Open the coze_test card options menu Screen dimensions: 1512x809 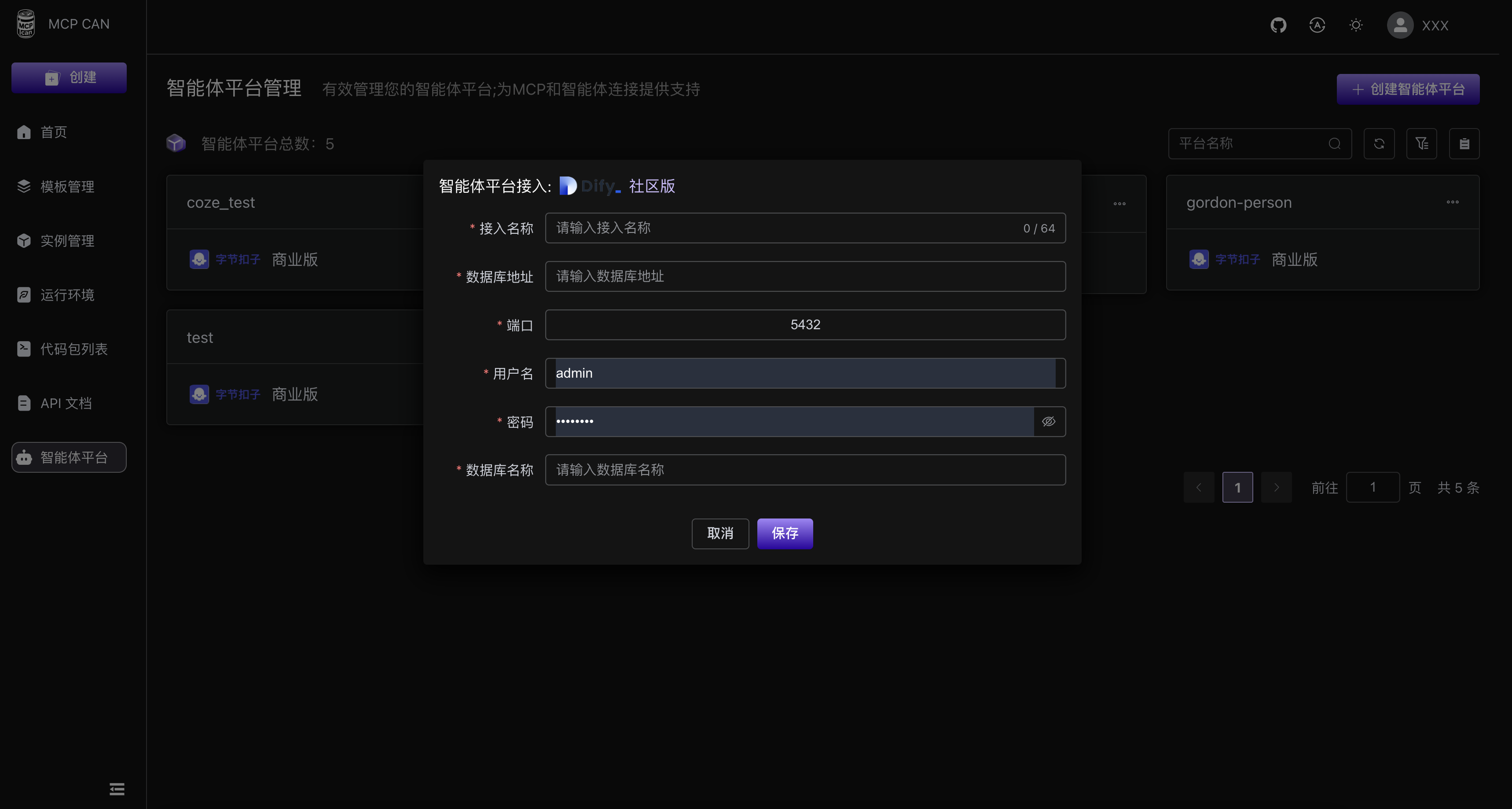pyautogui.click(x=1119, y=203)
